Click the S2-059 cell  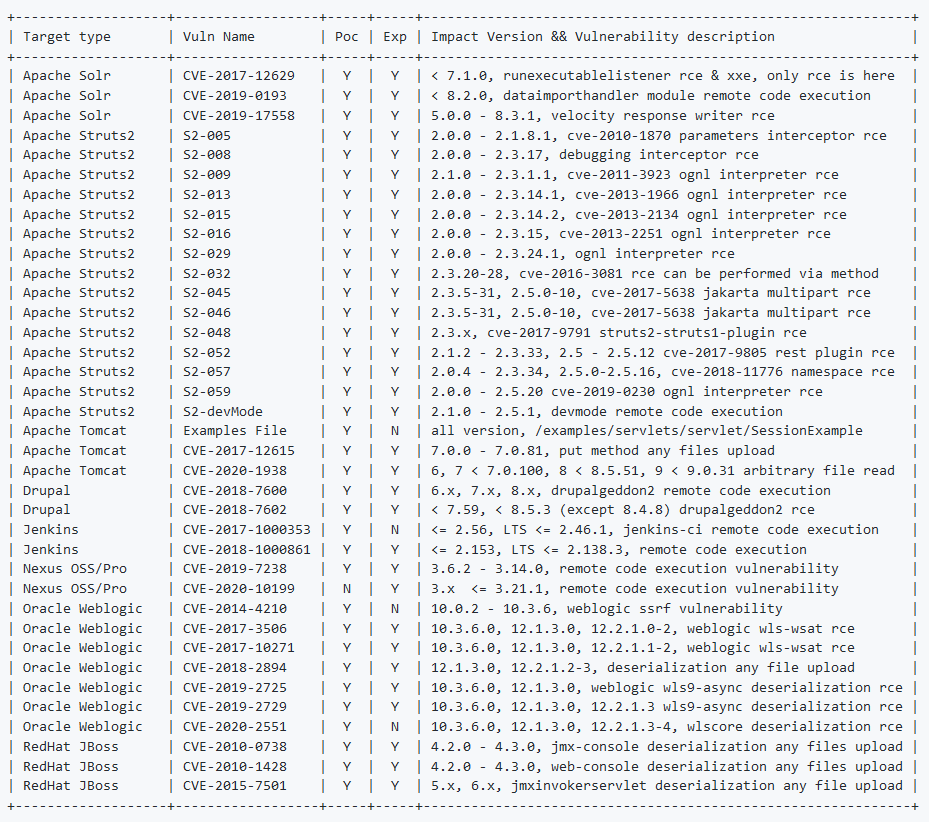coord(207,392)
